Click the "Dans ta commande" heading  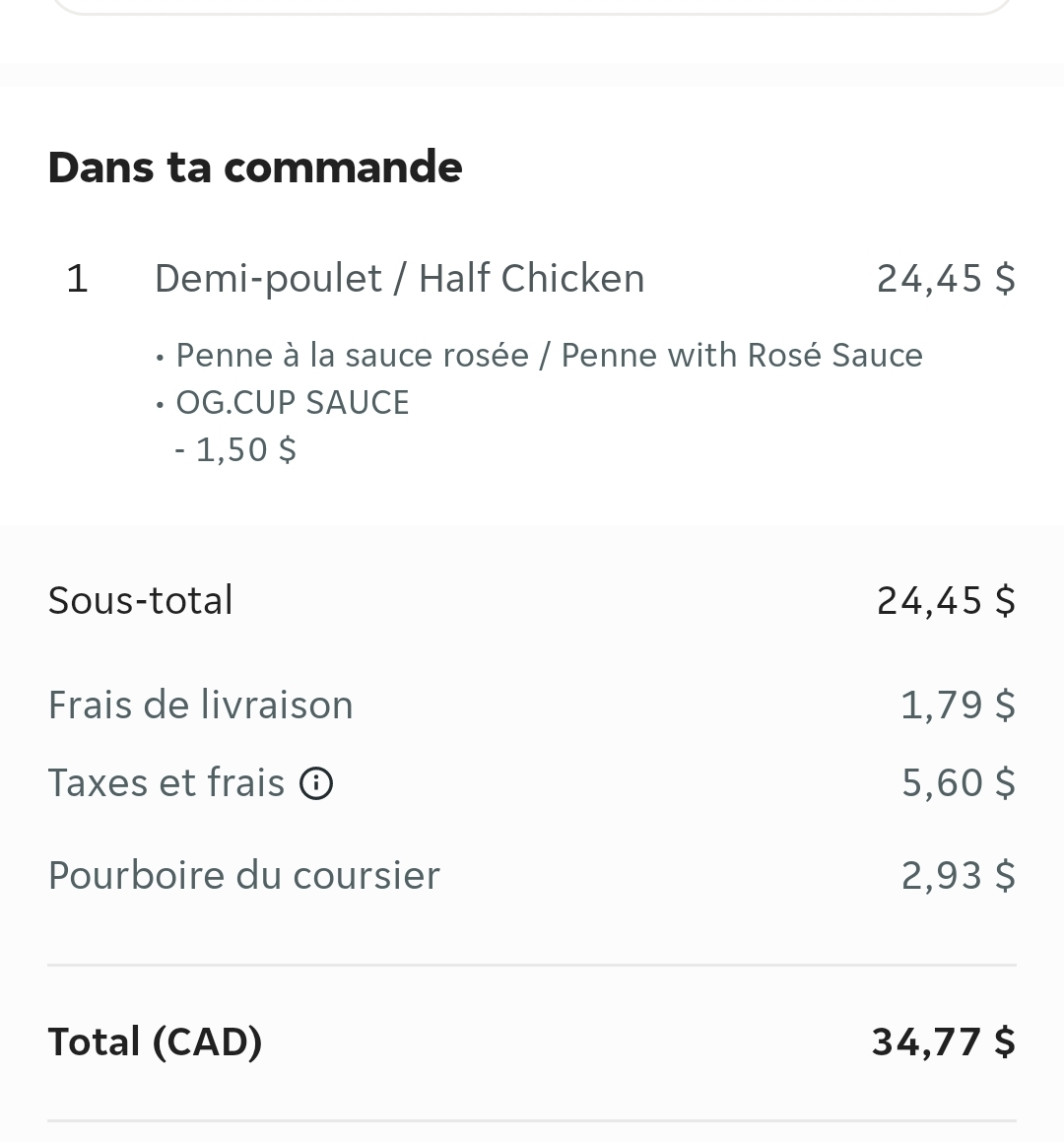coord(254,167)
